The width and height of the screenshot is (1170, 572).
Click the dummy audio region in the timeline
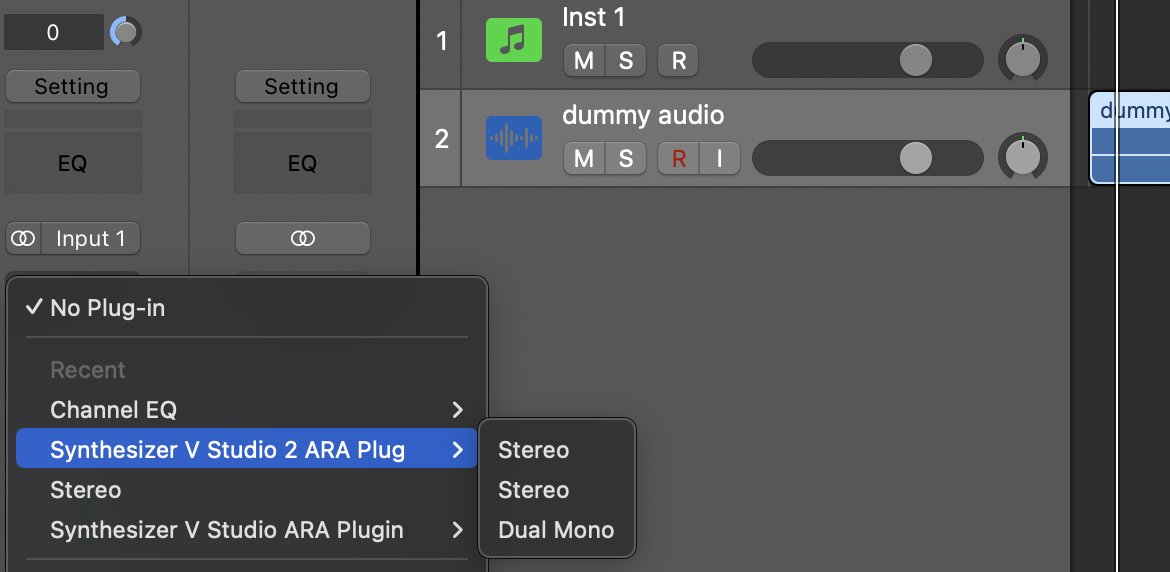pos(1129,138)
